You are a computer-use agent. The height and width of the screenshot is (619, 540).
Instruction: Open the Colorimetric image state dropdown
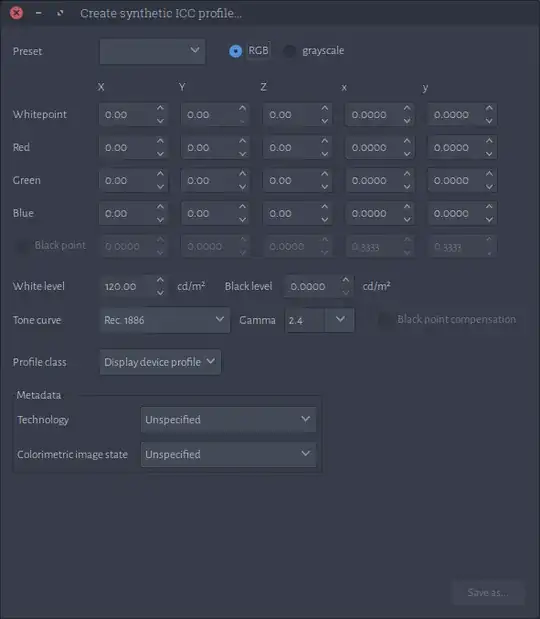point(228,454)
